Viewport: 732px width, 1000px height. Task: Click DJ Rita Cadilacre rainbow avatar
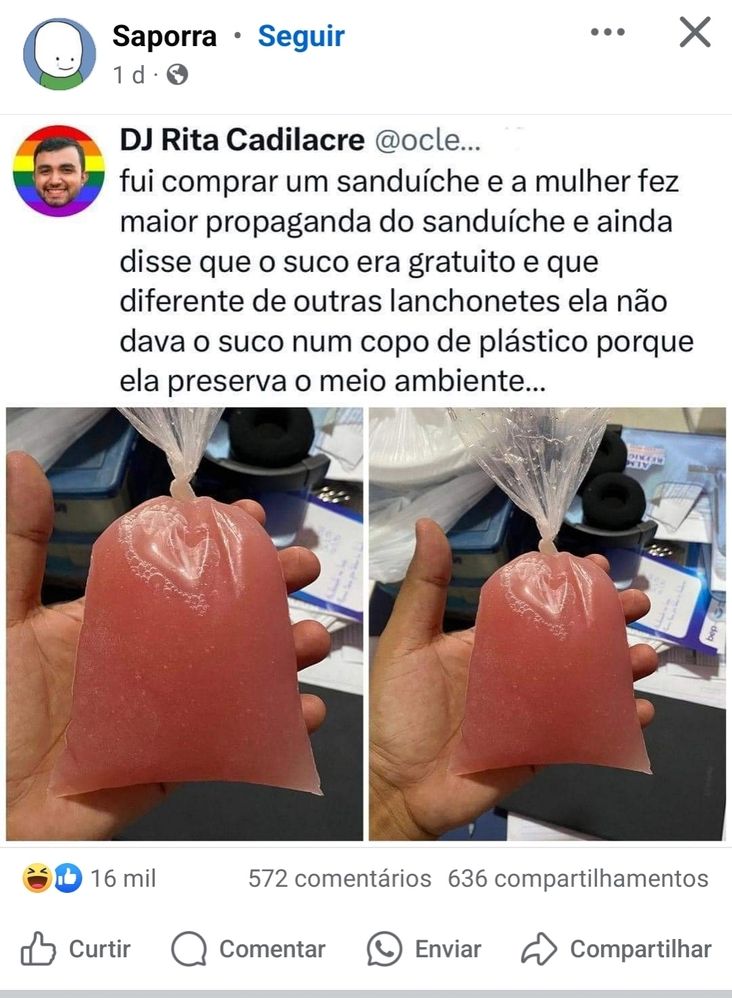pyautogui.click(x=59, y=171)
